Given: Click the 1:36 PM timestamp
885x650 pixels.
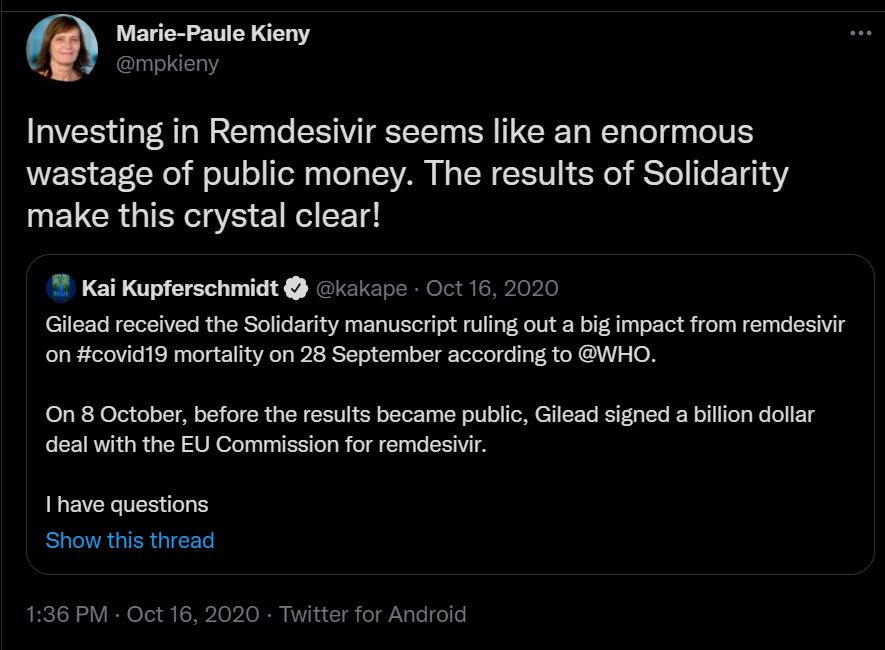Looking at the screenshot, I should pyautogui.click(x=67, y=614).
